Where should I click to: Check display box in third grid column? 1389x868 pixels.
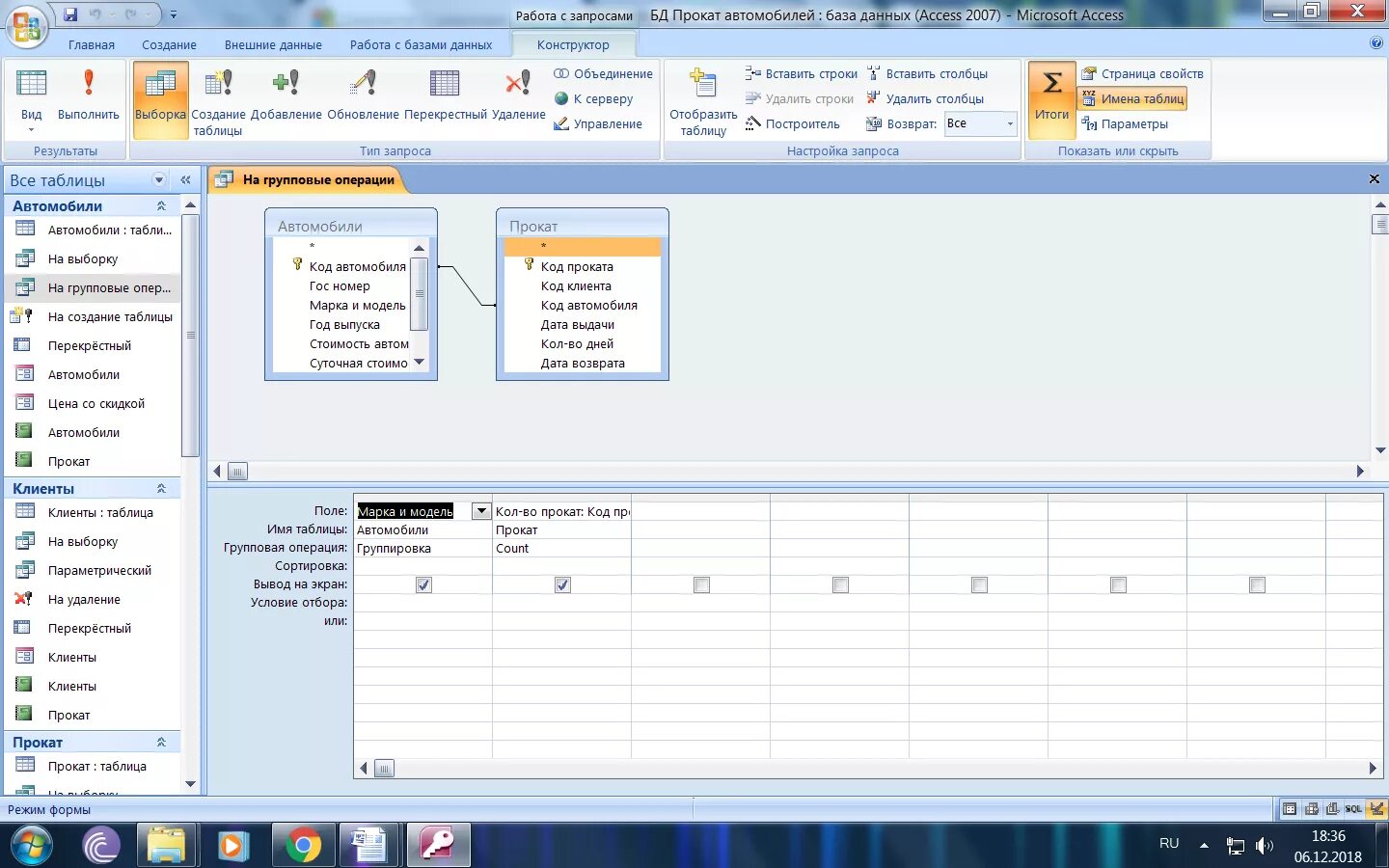pos(701,584)
